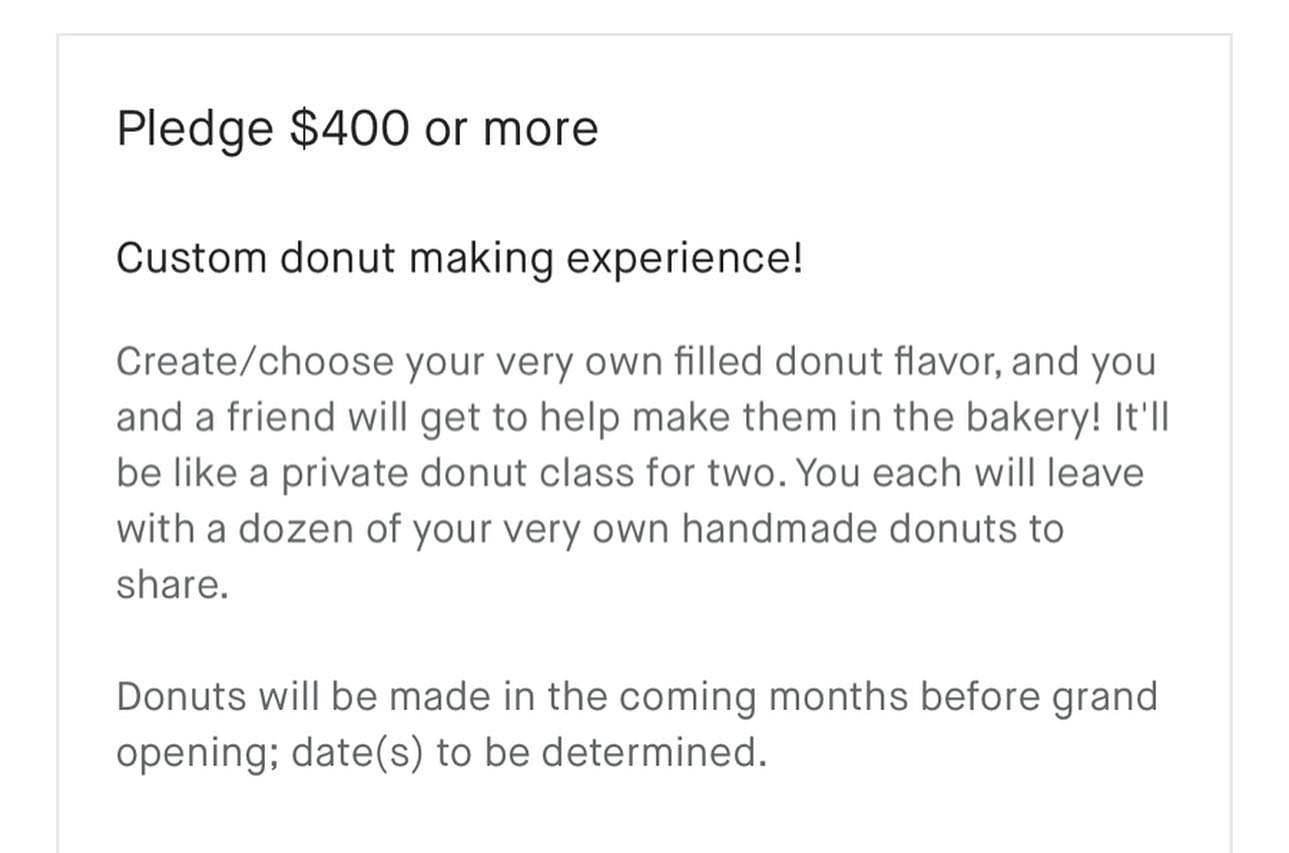Click the line "with a dozen of your very own"
Screen dimensions: 1289x853
point(590,529)
